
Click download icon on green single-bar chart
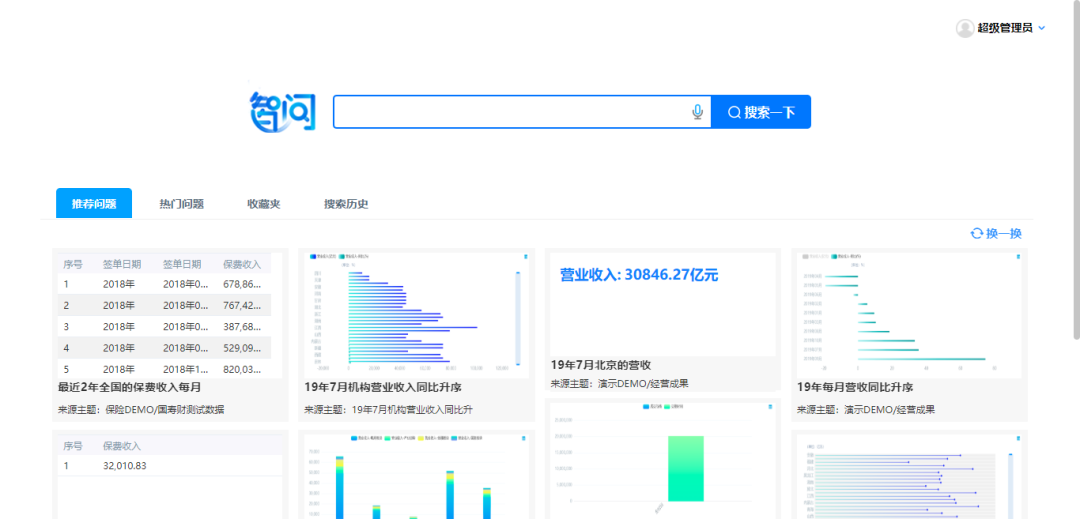769,407
